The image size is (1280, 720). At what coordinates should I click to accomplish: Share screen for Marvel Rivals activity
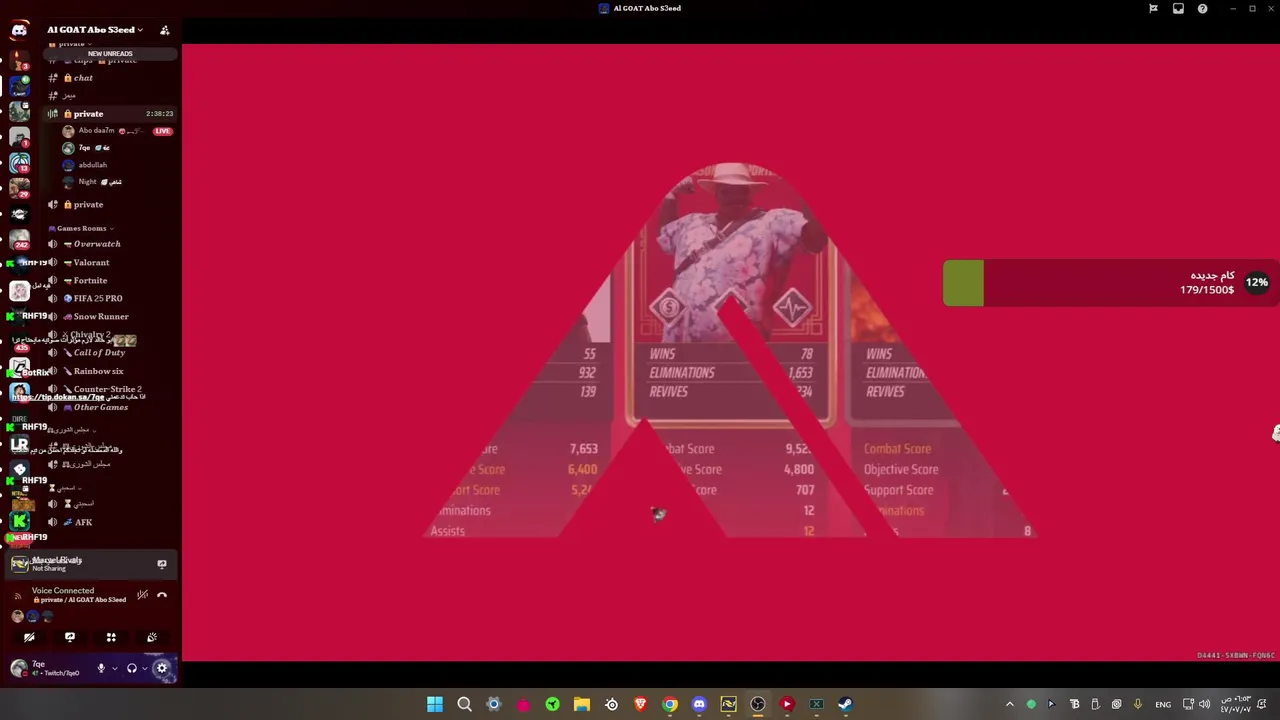point(162,565)
